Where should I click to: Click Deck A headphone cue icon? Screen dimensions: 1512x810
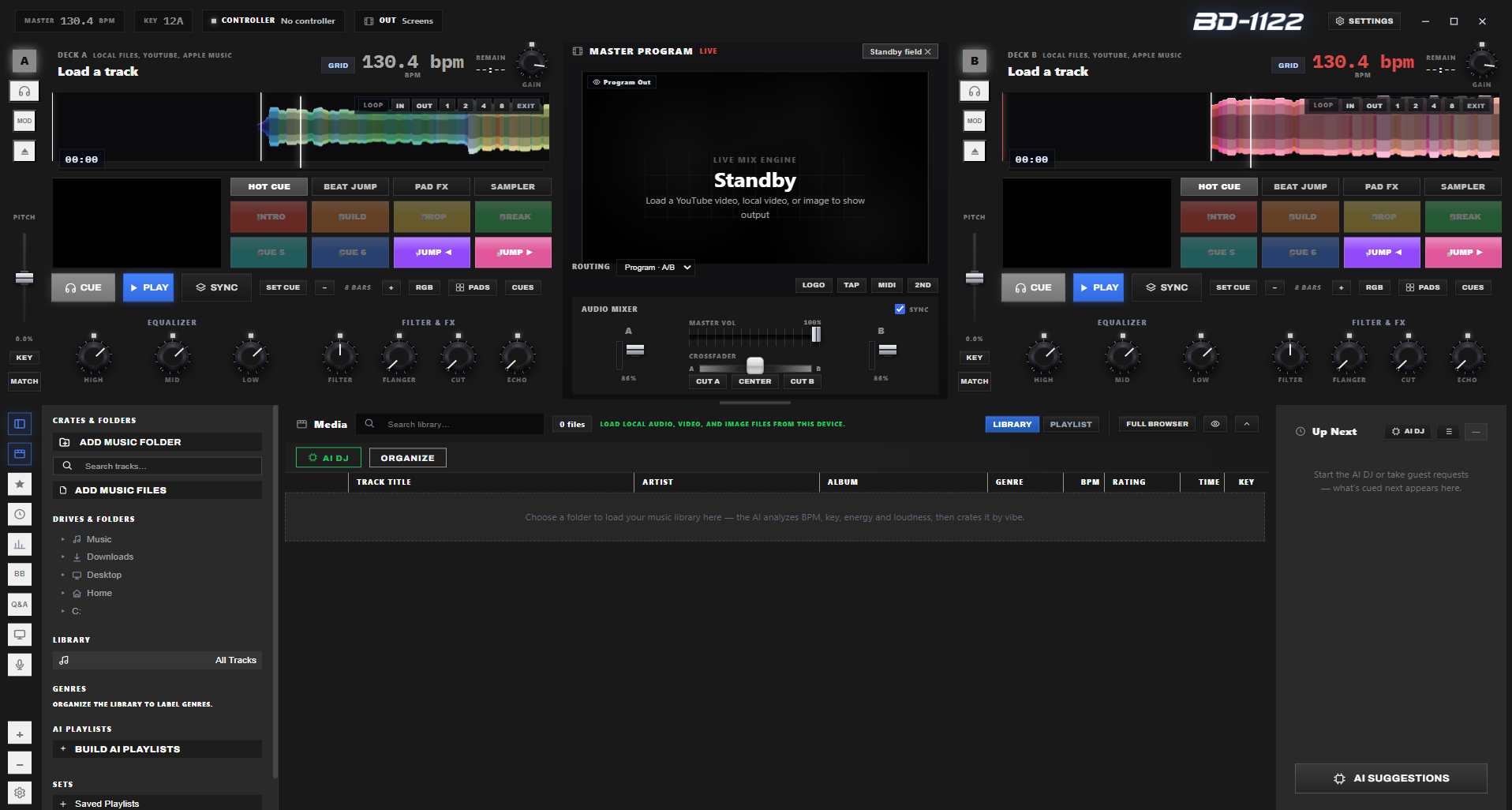(24, 91)
